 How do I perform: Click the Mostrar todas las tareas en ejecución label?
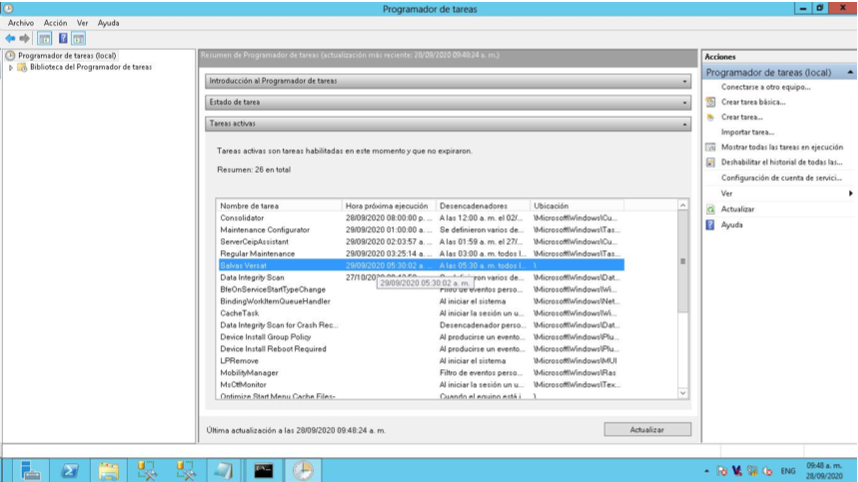pos(782,147)
